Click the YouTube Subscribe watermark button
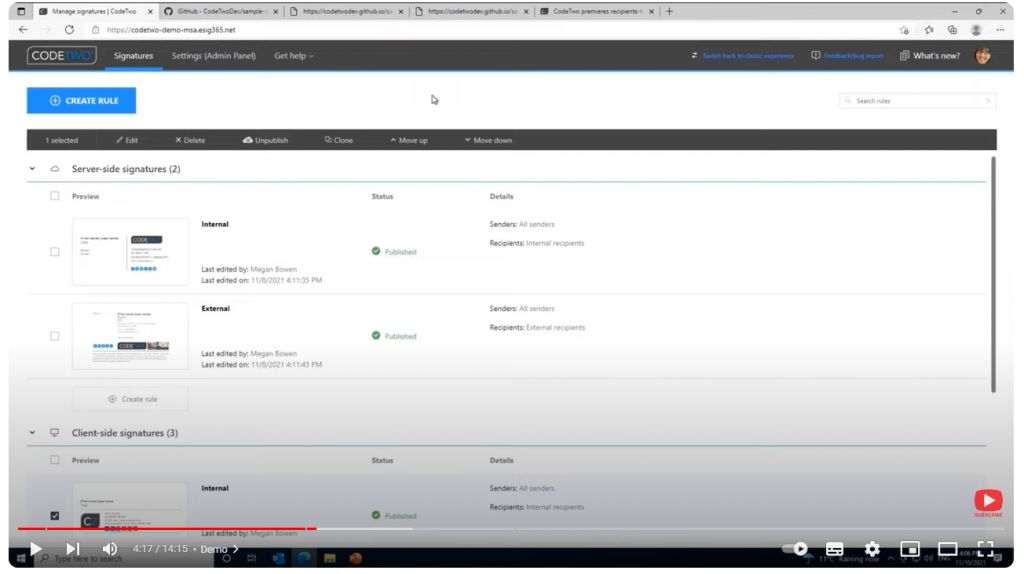 988,503
